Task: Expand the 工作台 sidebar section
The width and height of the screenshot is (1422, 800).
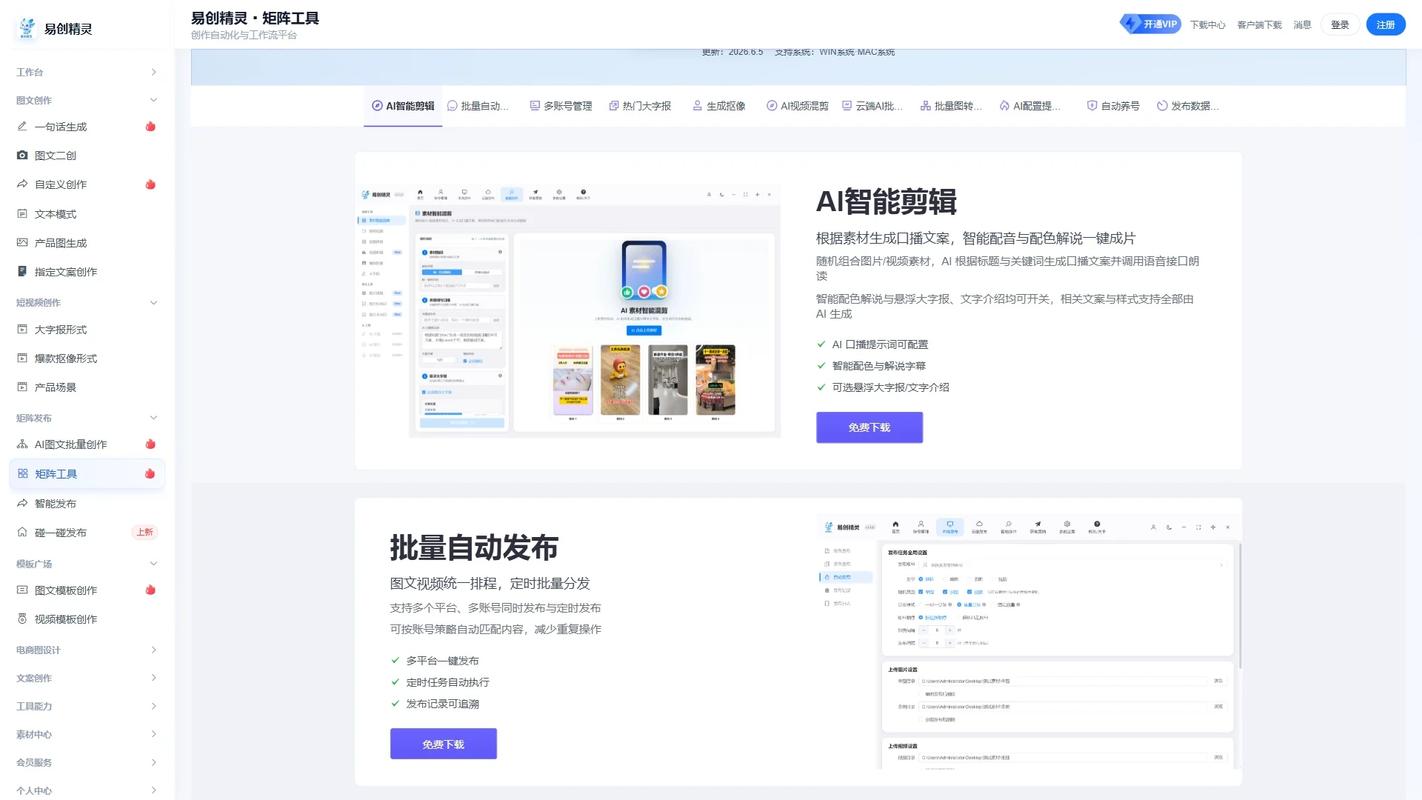Action: pos(87,72)
